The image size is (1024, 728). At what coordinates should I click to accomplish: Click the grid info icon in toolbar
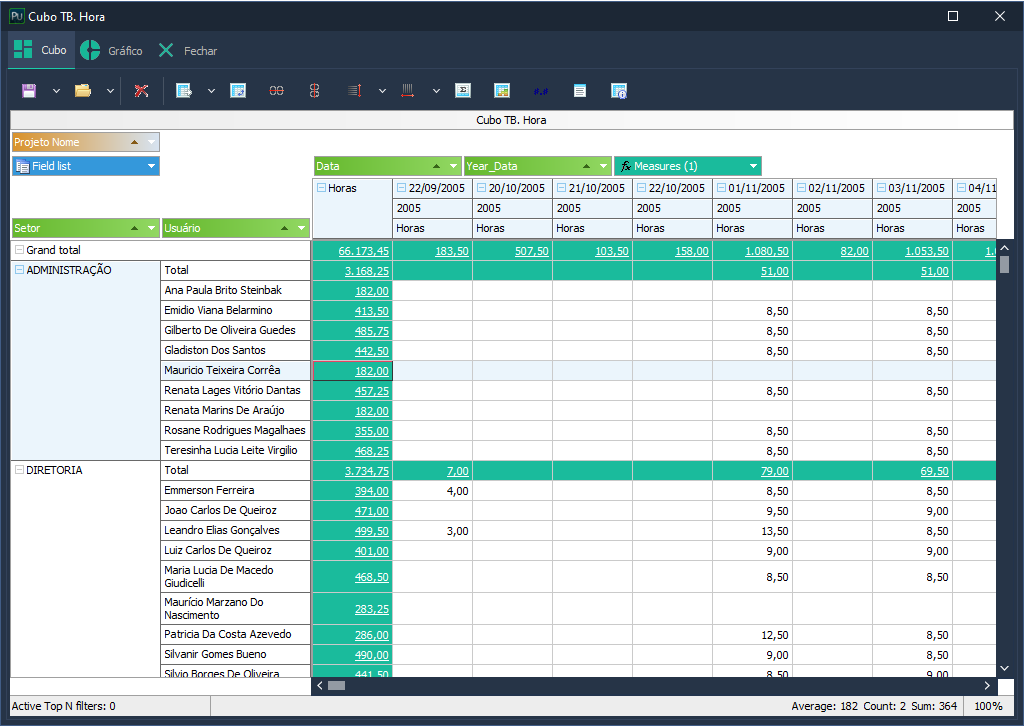(619, 91)
